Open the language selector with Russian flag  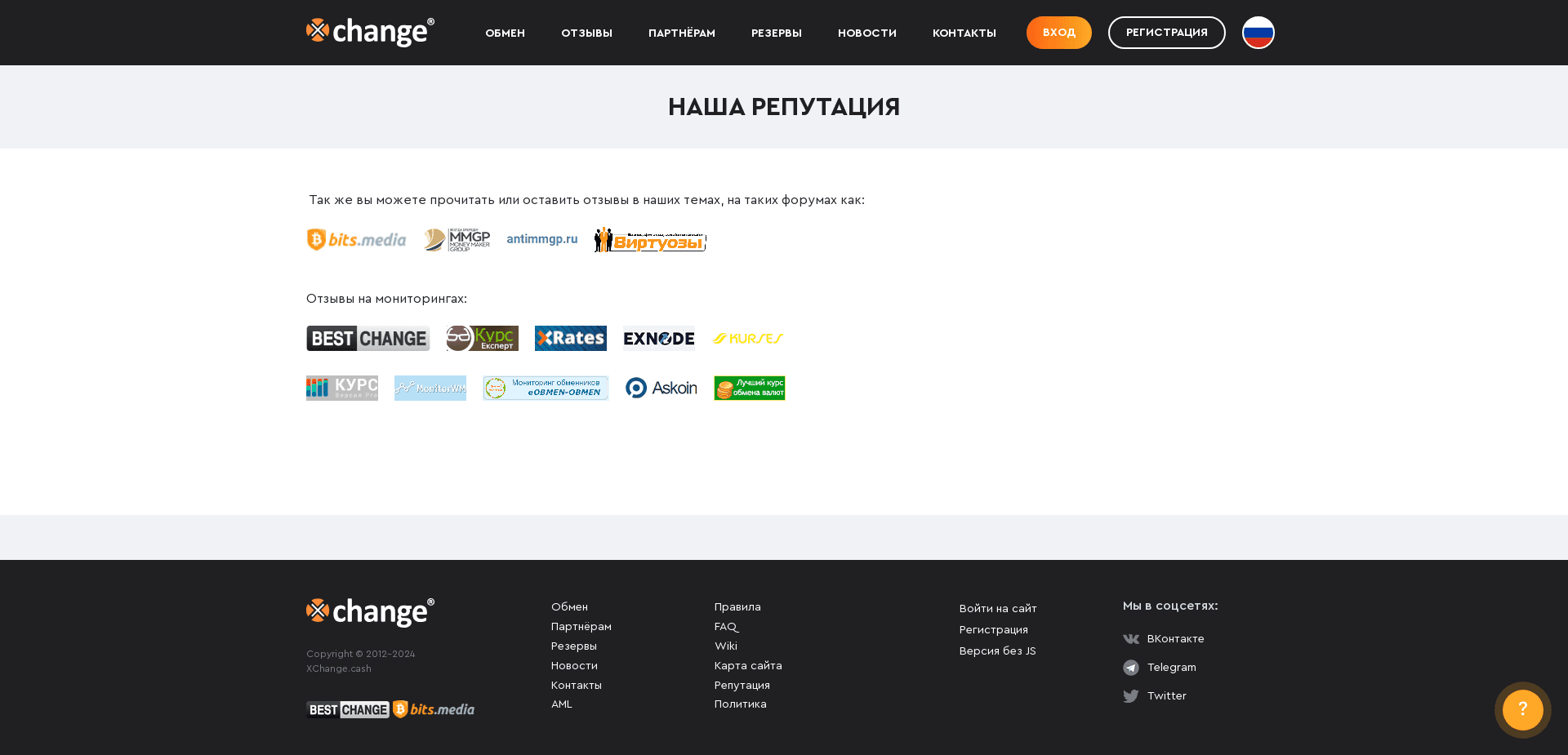(1257, 33)
